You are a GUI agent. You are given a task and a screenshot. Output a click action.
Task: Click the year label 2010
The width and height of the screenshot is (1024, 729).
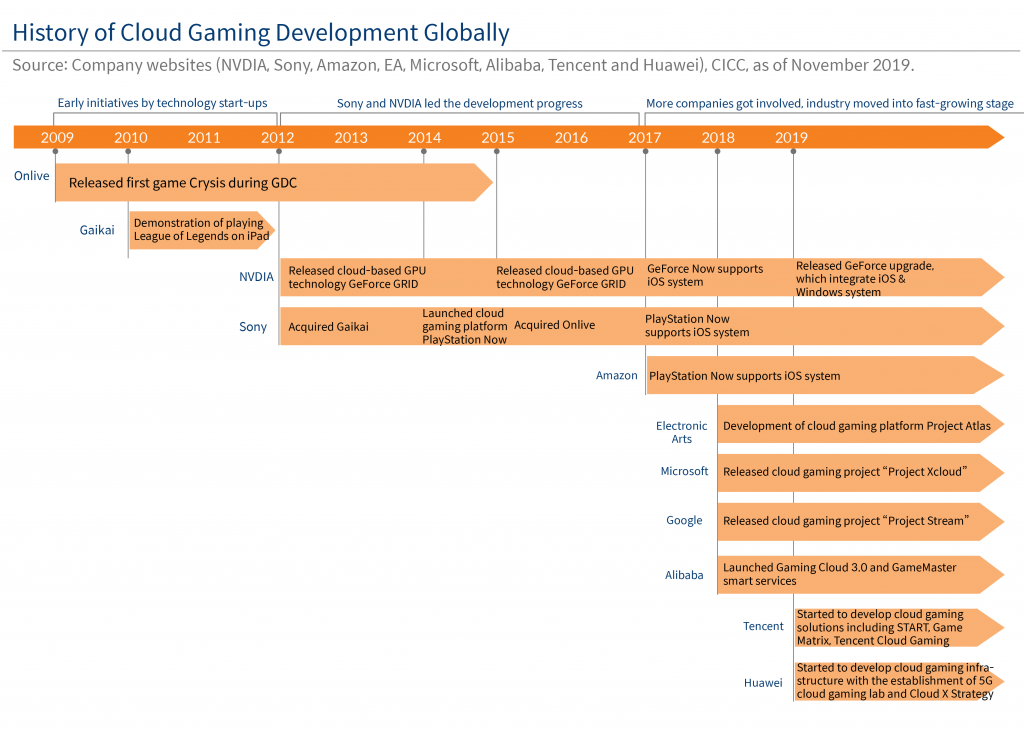(131, 138)
